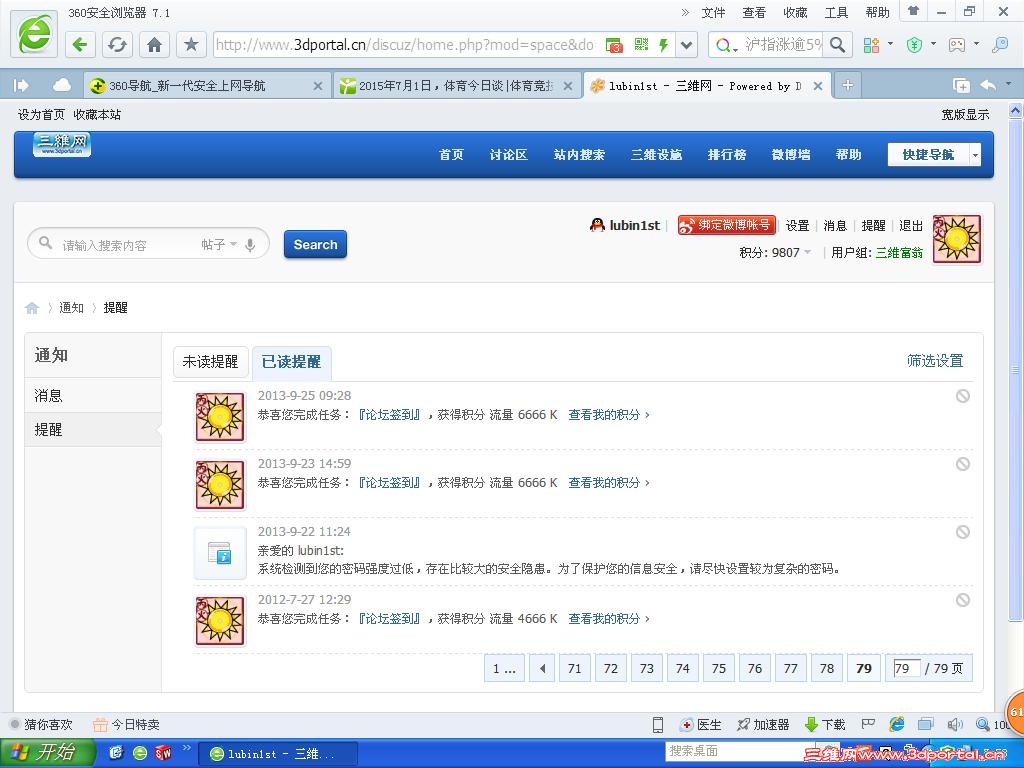
Task: Switch to the 未读提醒 tab
Action: tap(210, 362)
